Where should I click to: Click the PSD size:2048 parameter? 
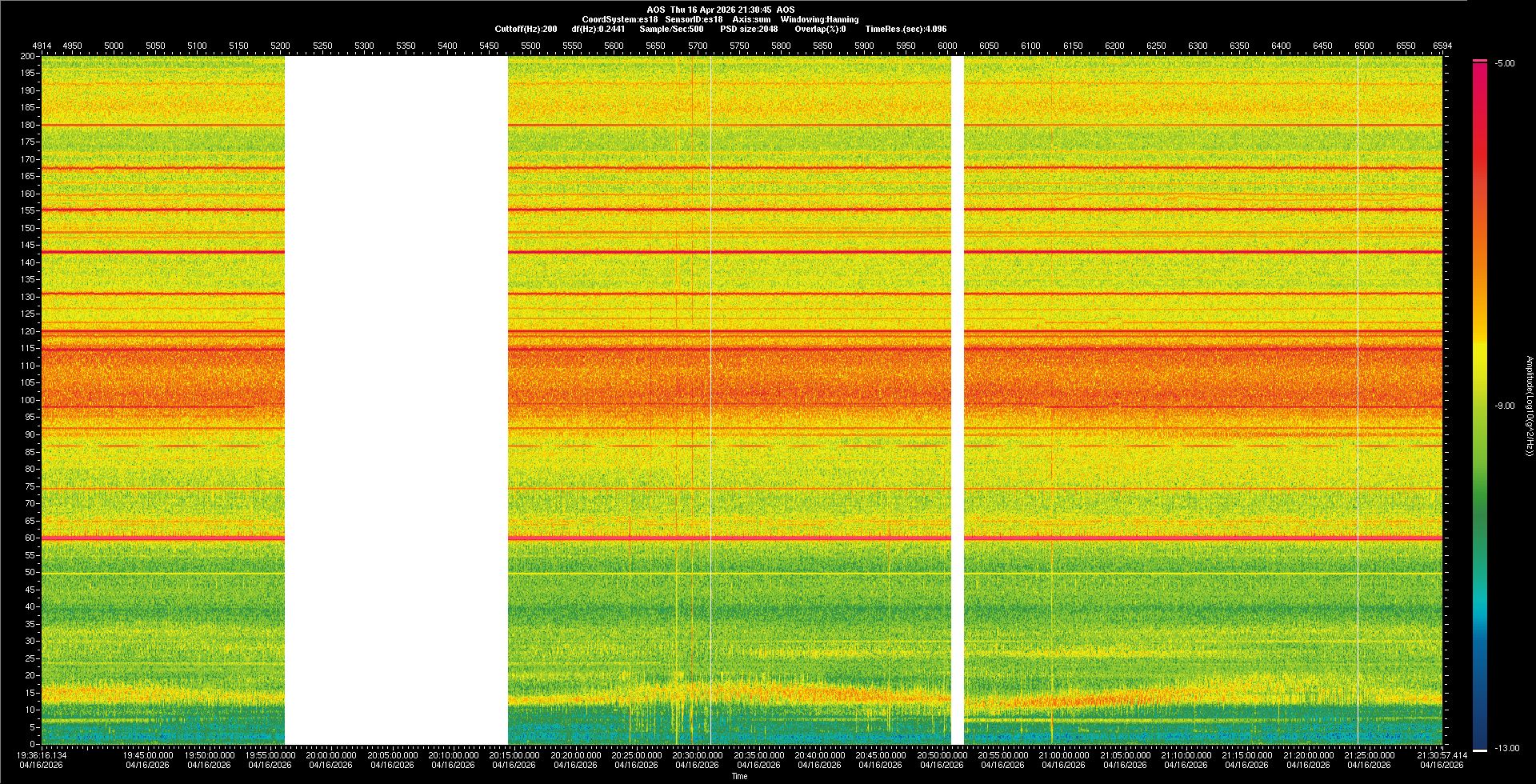748,29
